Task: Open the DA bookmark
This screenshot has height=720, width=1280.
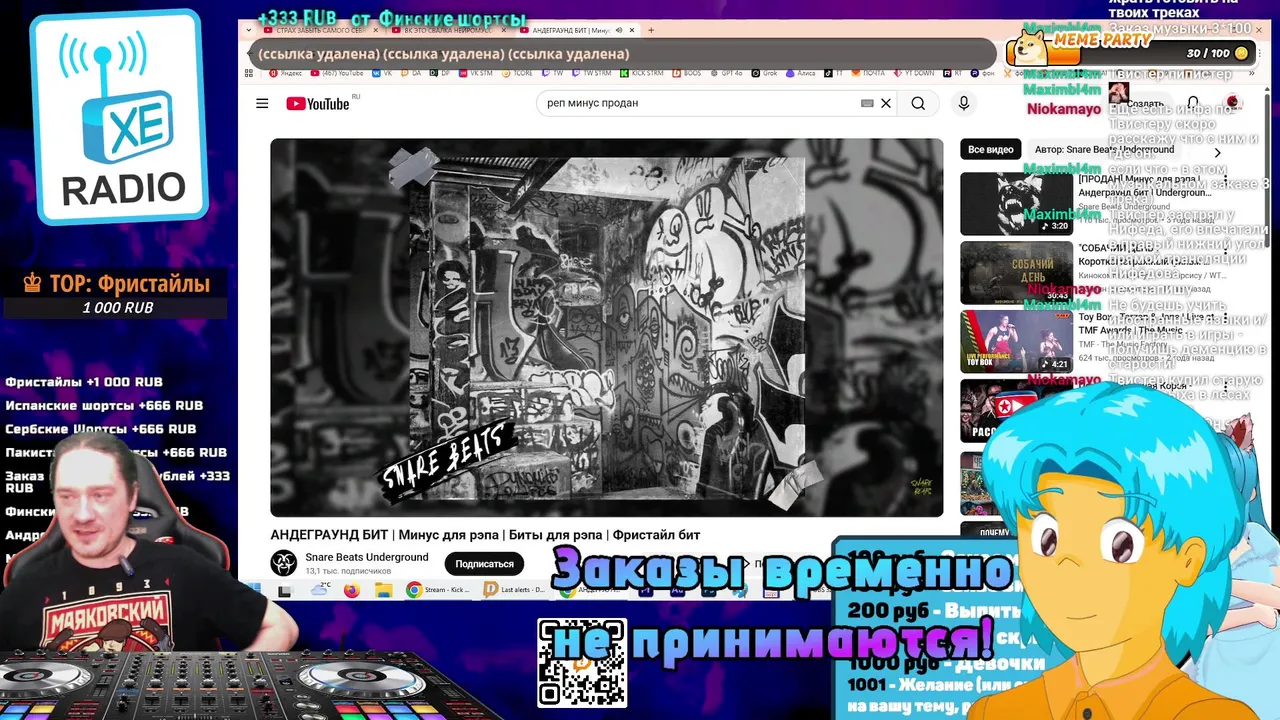Action: 410,72
